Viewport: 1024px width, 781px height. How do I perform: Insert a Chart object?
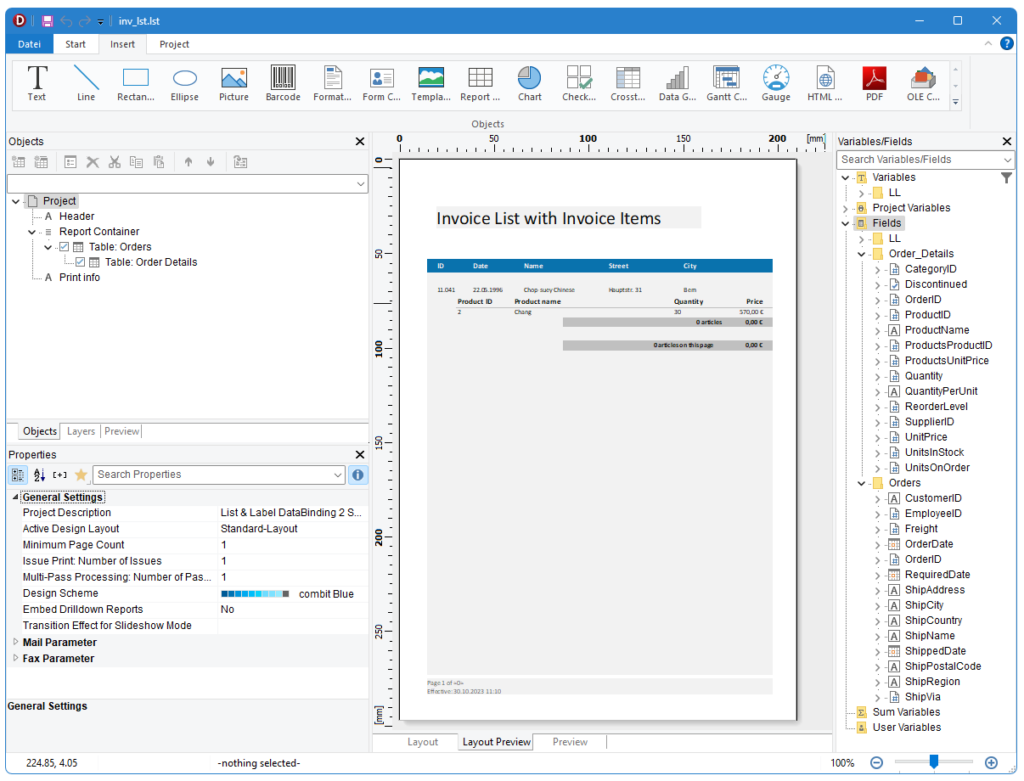(x=530, y=83)
